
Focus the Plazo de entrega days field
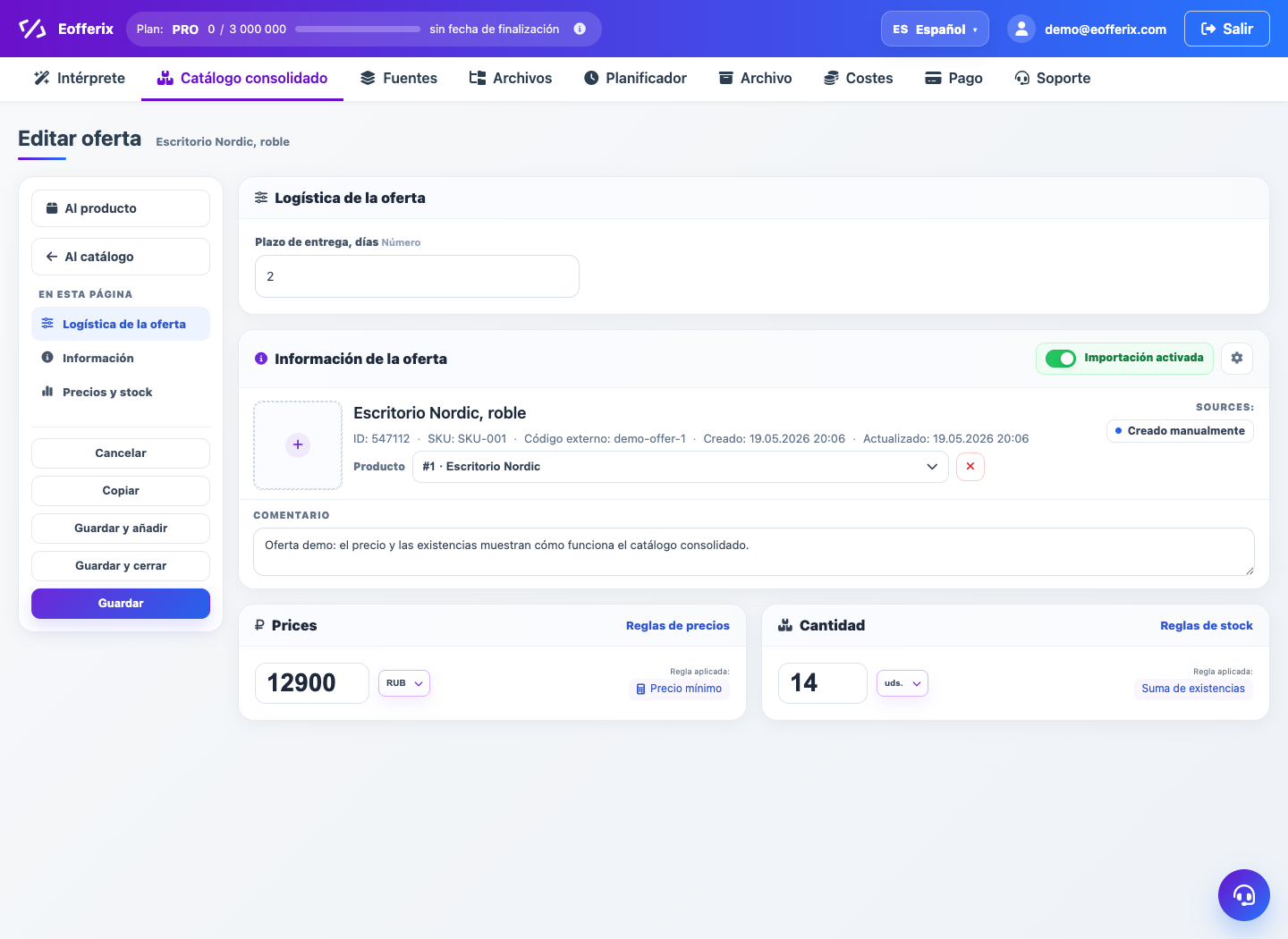(417, 276)
